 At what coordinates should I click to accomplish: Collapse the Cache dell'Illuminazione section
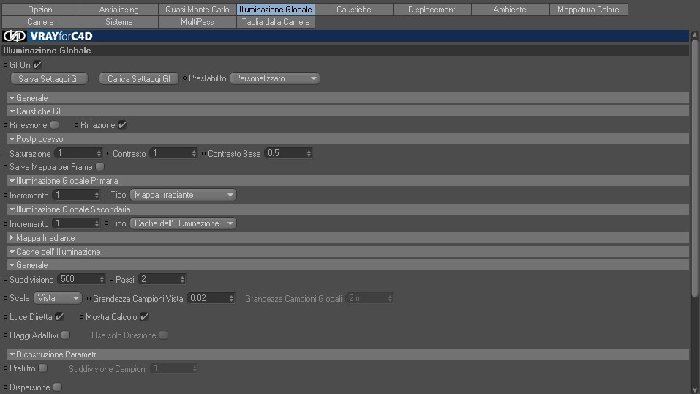click(12, 252)
